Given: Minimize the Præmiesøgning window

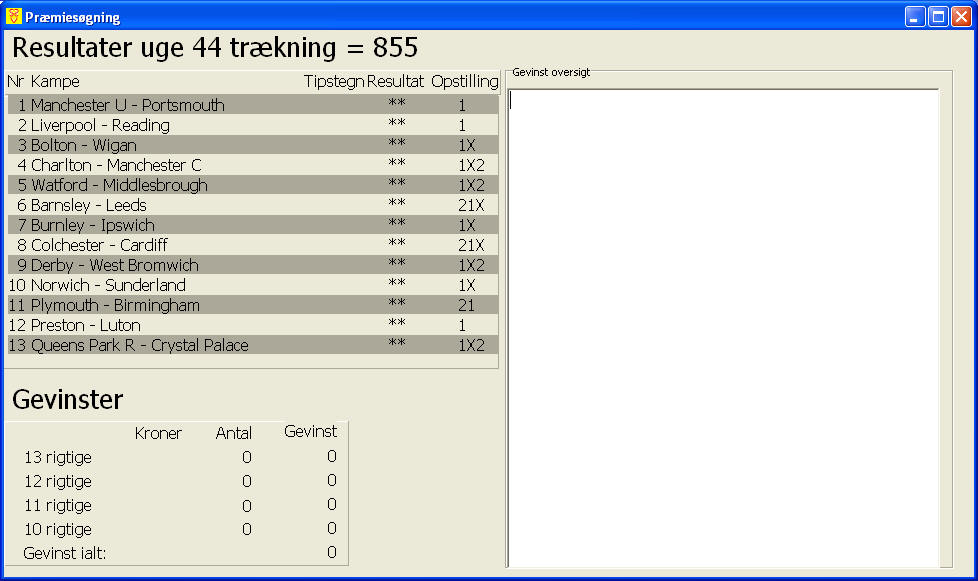Looking at the screenshot, I should [915, 16].
